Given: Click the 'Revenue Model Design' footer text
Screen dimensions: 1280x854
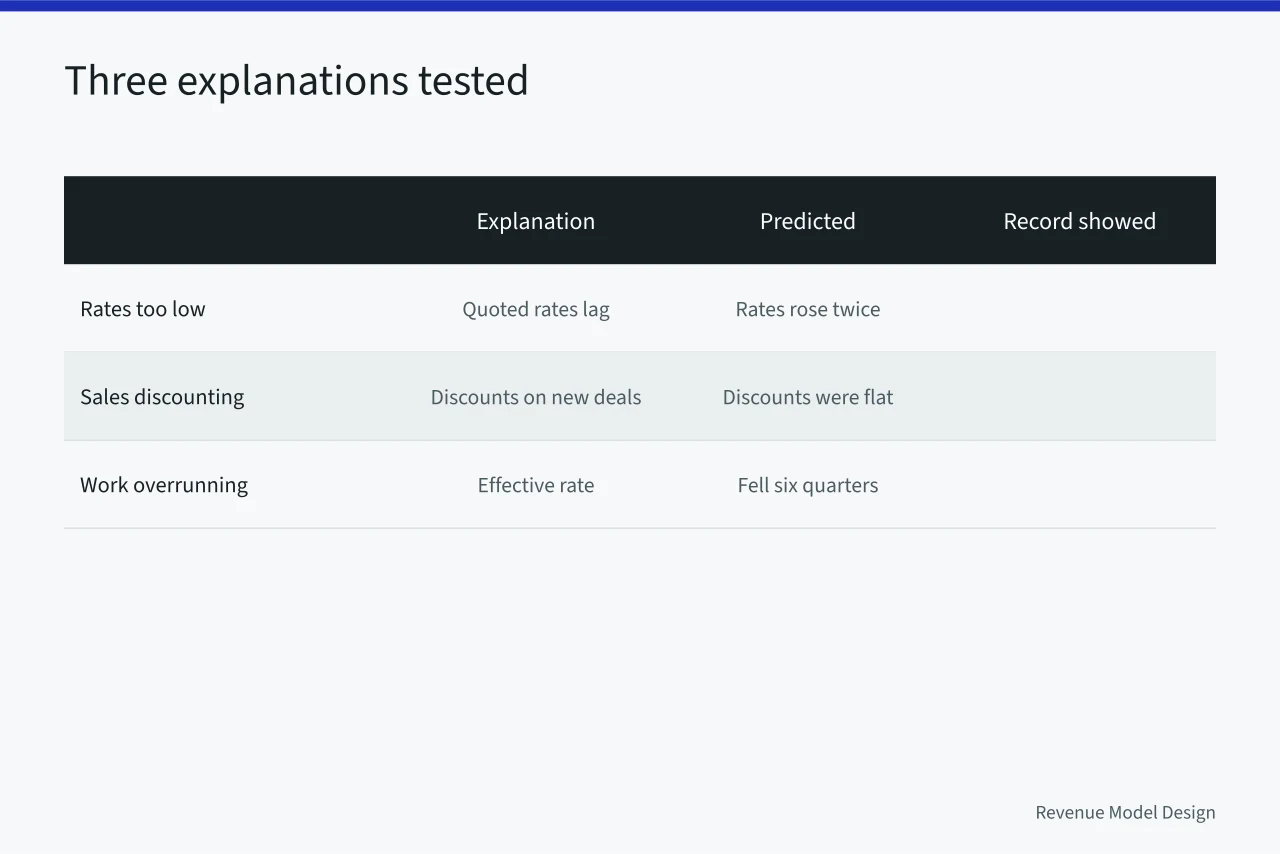Looking at the screenshot, I should tap(1125, 812).
